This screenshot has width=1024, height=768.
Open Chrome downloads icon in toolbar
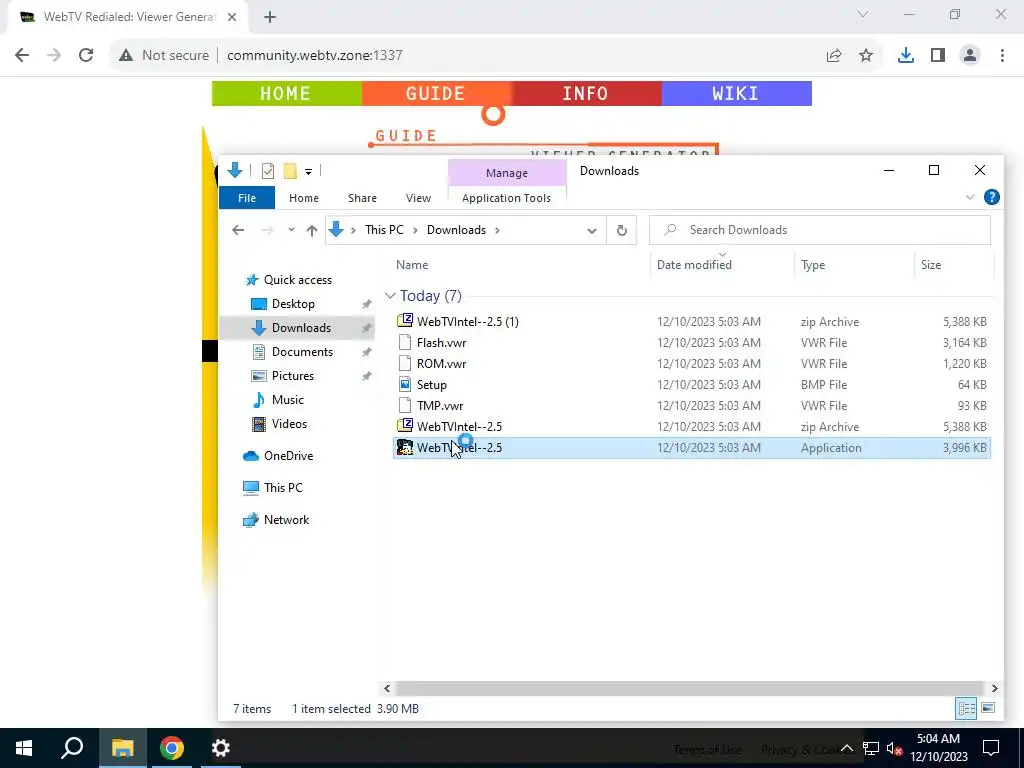(x=906, y=56)
